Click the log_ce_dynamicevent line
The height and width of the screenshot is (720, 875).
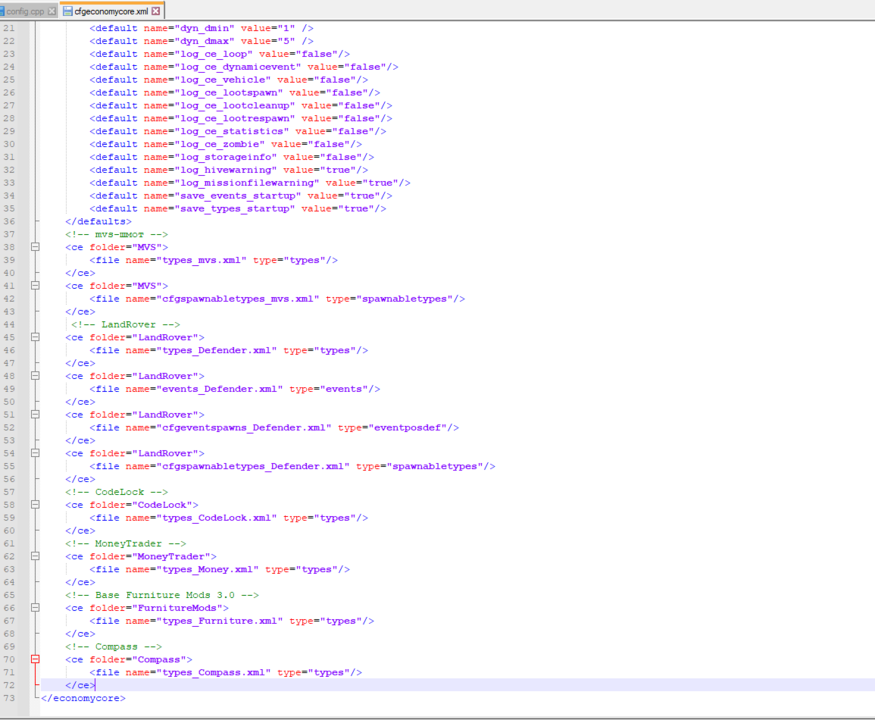point(244,66)
